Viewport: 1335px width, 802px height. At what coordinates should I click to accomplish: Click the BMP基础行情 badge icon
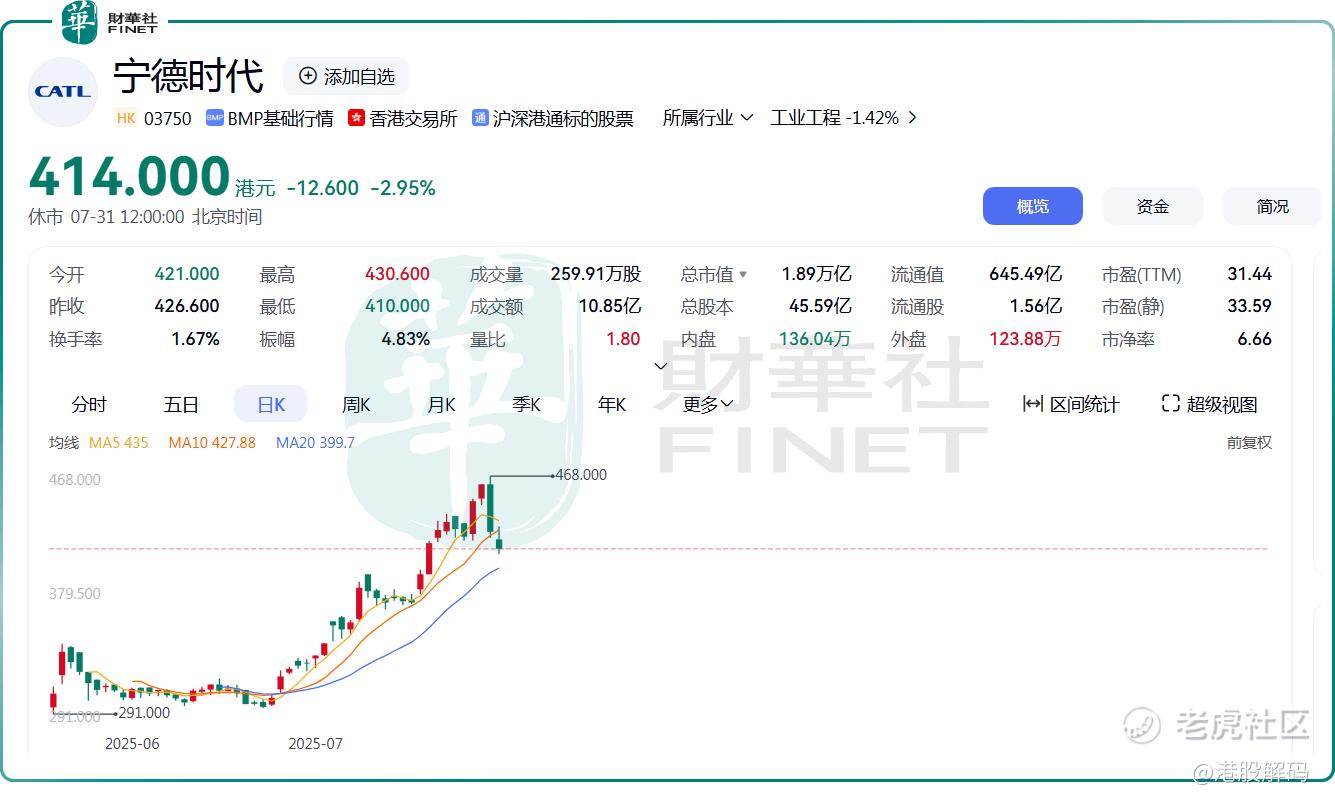pos(214,118)
